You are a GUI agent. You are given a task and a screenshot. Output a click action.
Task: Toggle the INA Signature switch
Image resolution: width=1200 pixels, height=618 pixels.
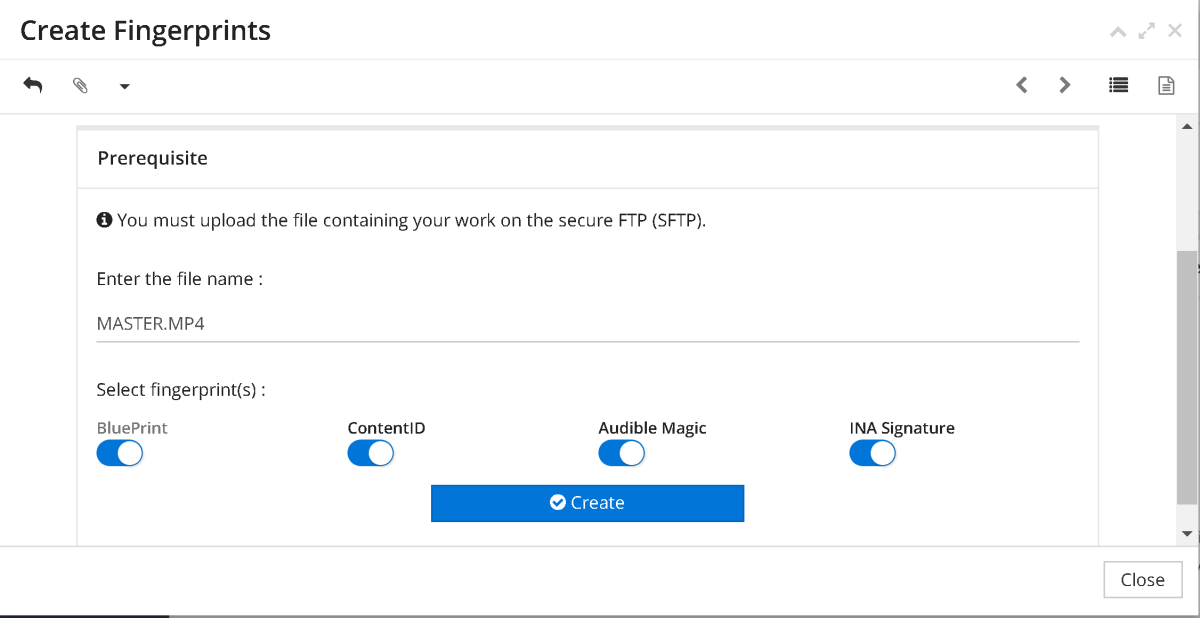[873, 454]
